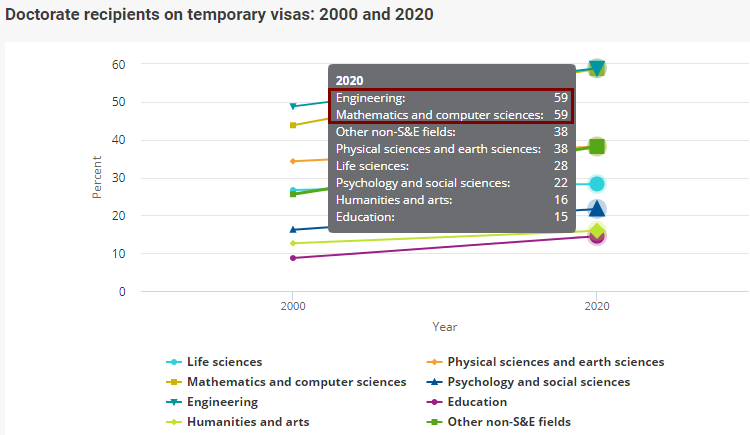This screenshot has height=435, width=750.
Task: Click the 2020 x-axis year label
Action: 597,307
